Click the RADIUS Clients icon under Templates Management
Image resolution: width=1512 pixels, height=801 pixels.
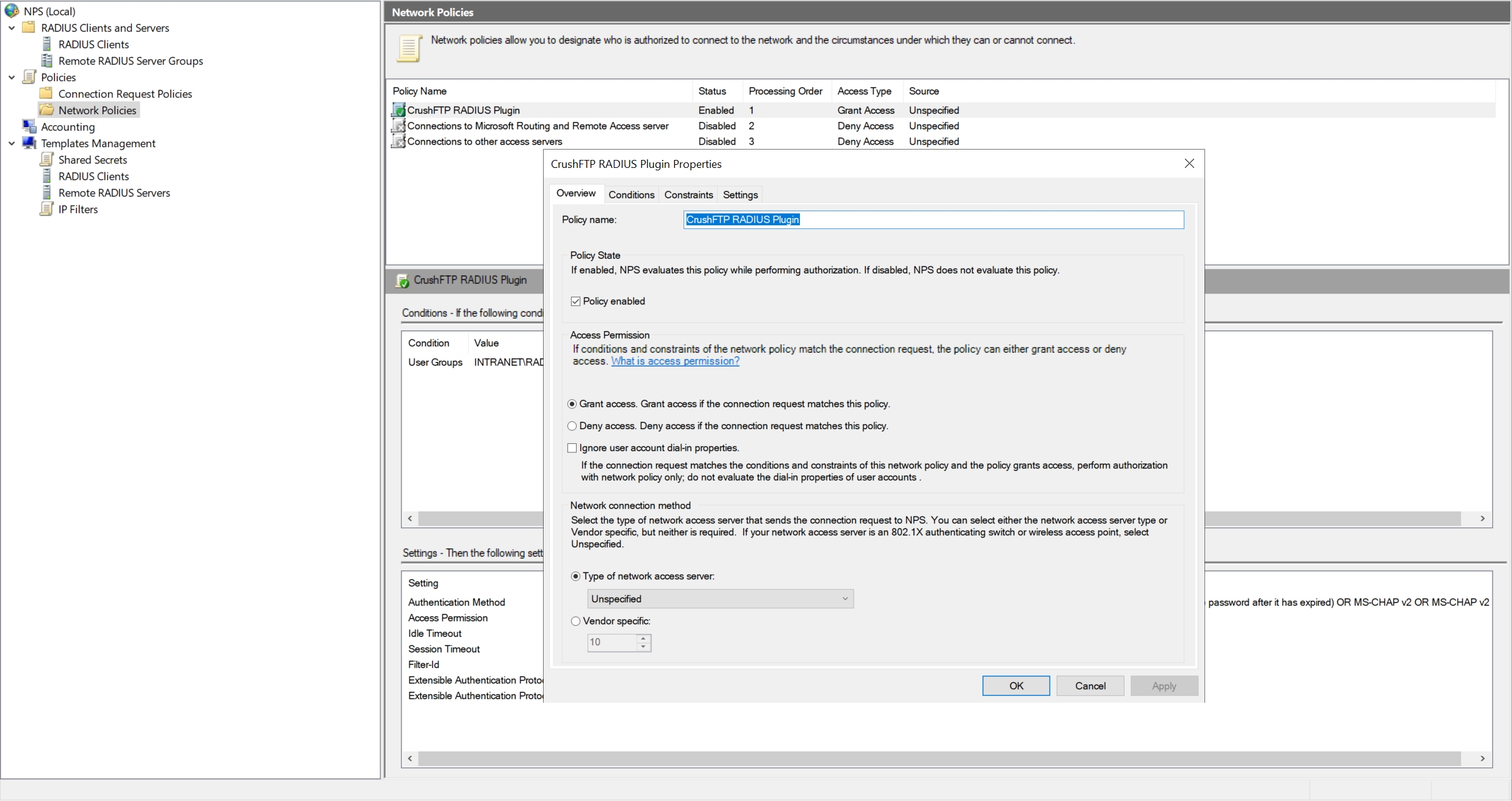(x=46, y=176)
